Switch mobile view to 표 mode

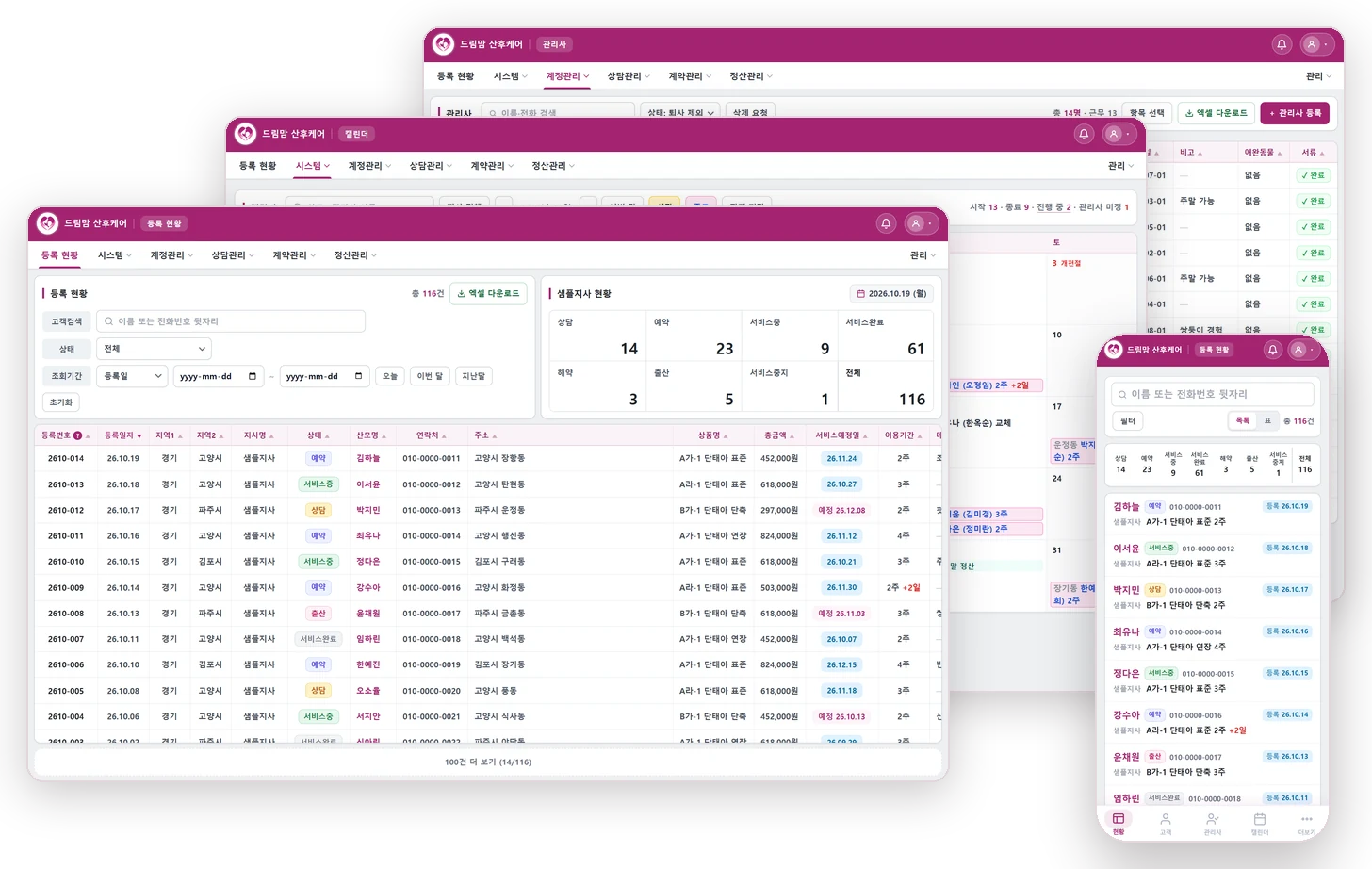(x=1267, y=421)
